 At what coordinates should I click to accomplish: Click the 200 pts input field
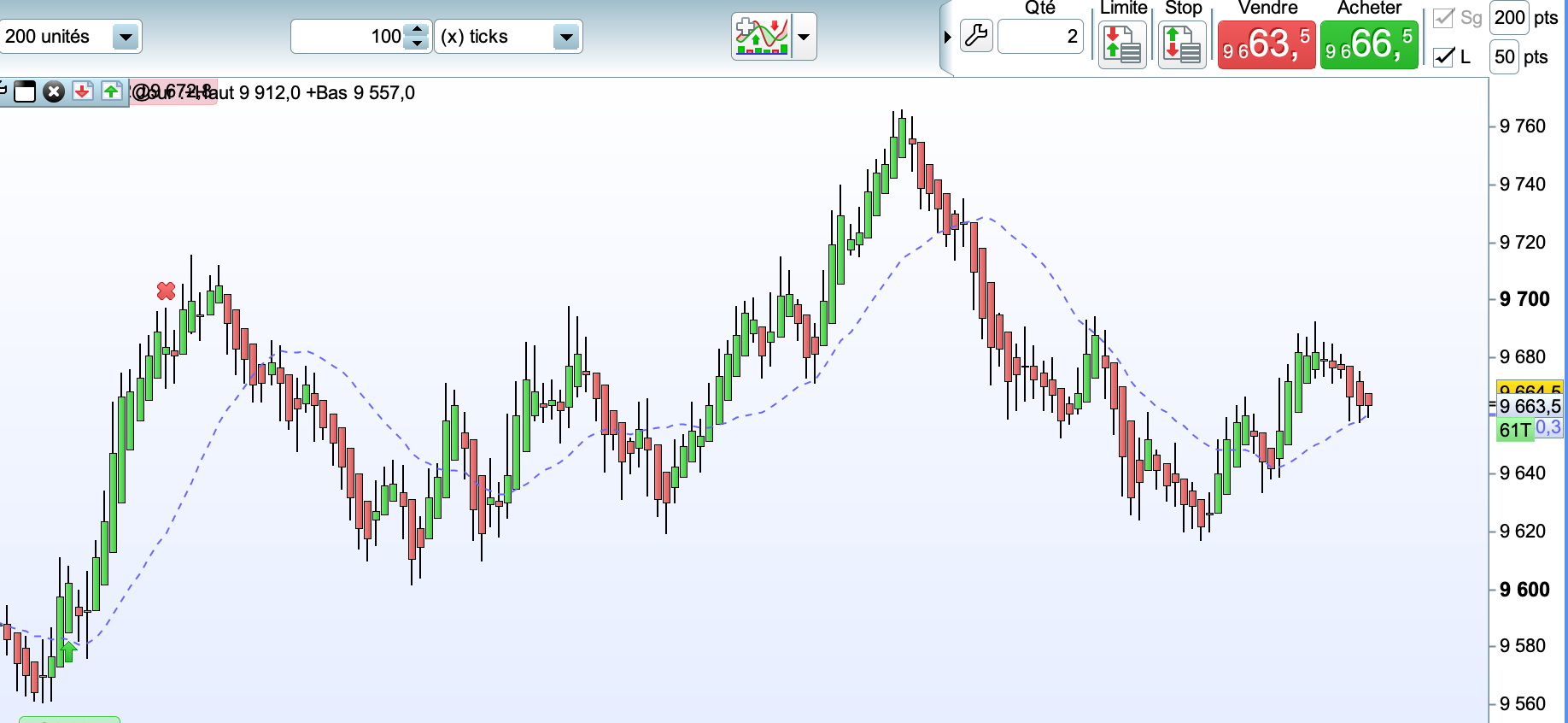[1509, 17]
